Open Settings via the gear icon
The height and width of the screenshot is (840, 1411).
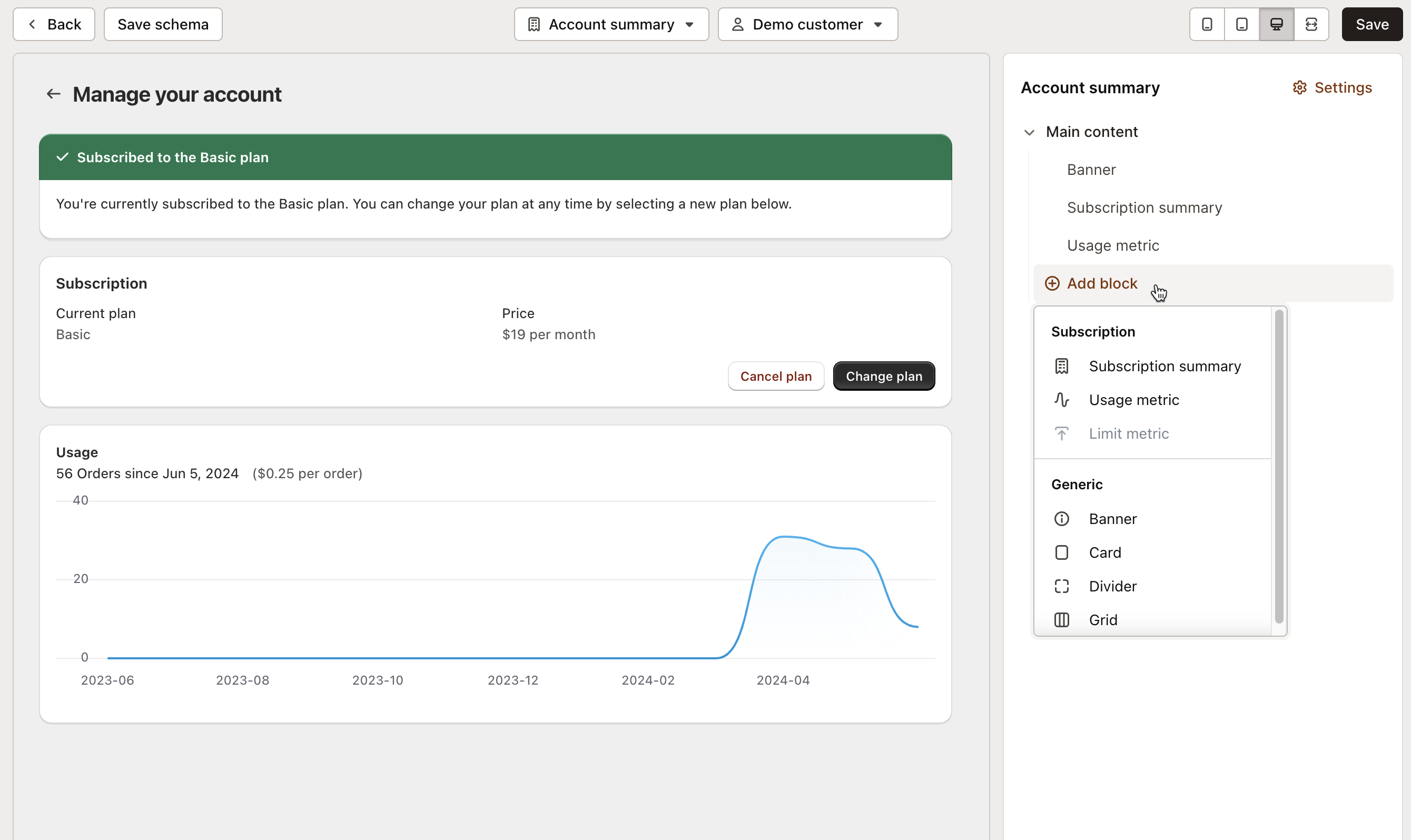[1300, 87]
